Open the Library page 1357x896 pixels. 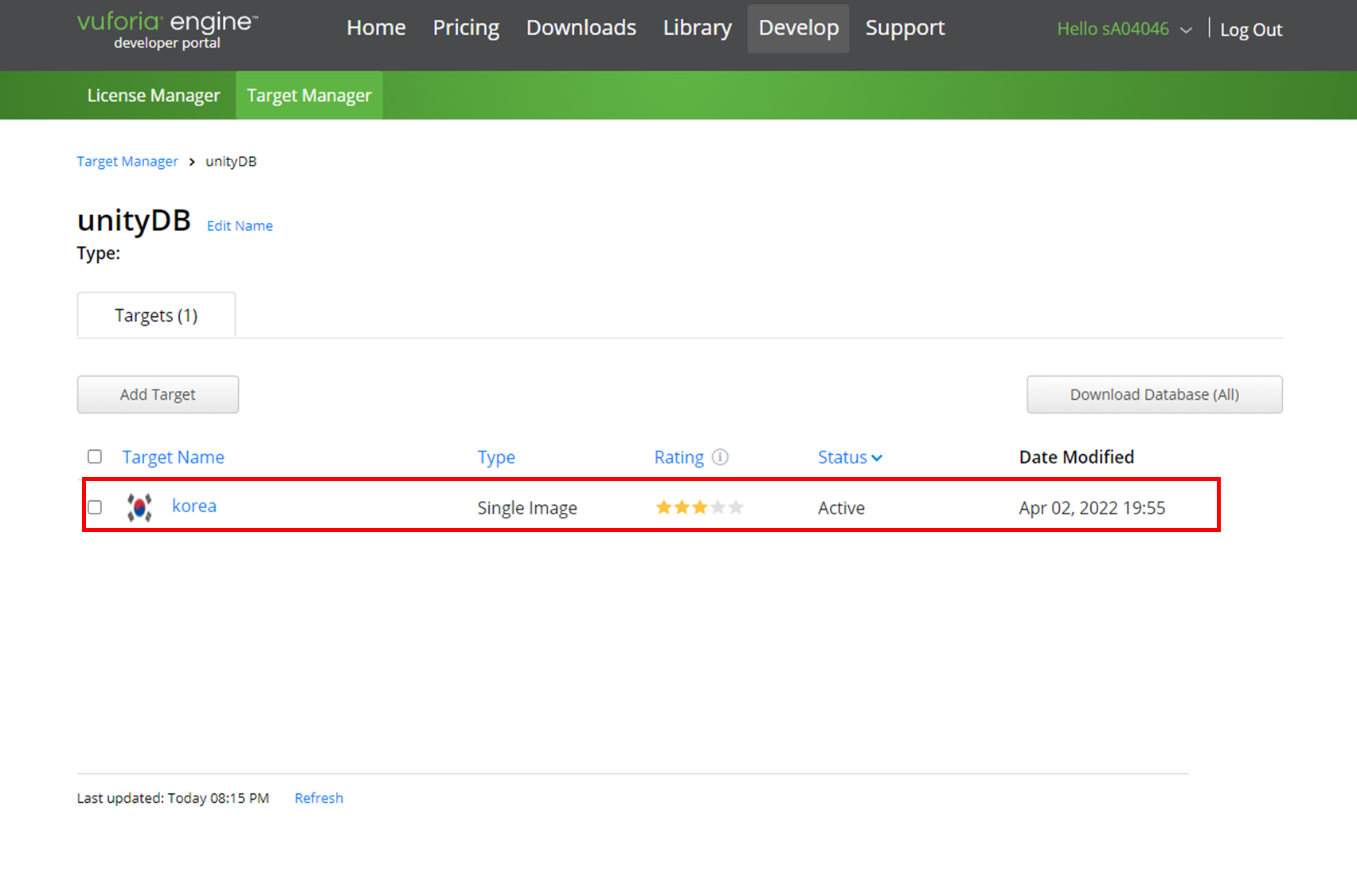(698, 28)
